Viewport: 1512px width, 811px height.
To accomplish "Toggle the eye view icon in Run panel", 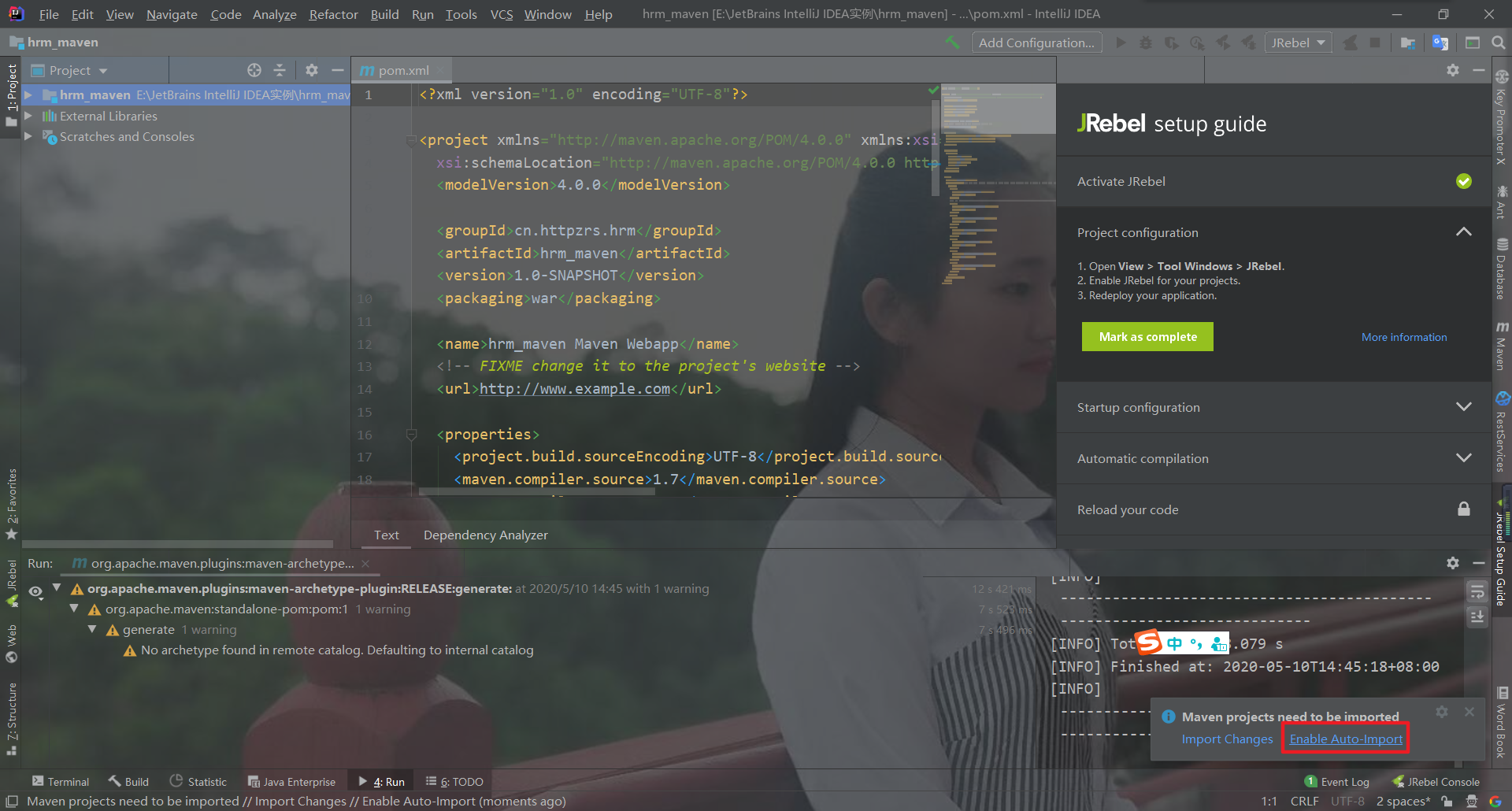I will coord(36,591).
